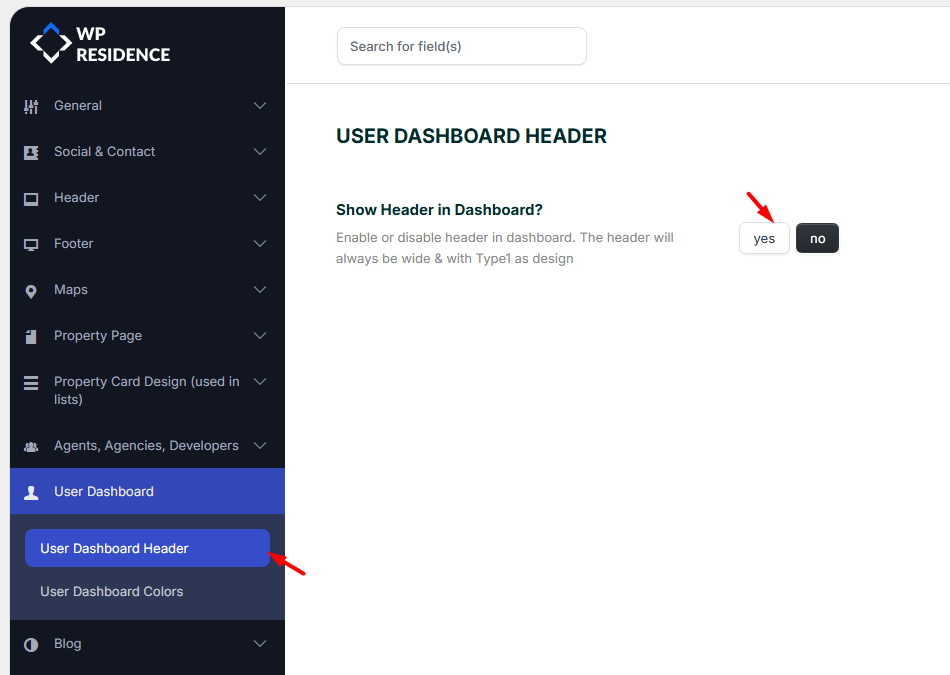
Task: Expand Property Card Design chevron
Action: coord(260,382)
